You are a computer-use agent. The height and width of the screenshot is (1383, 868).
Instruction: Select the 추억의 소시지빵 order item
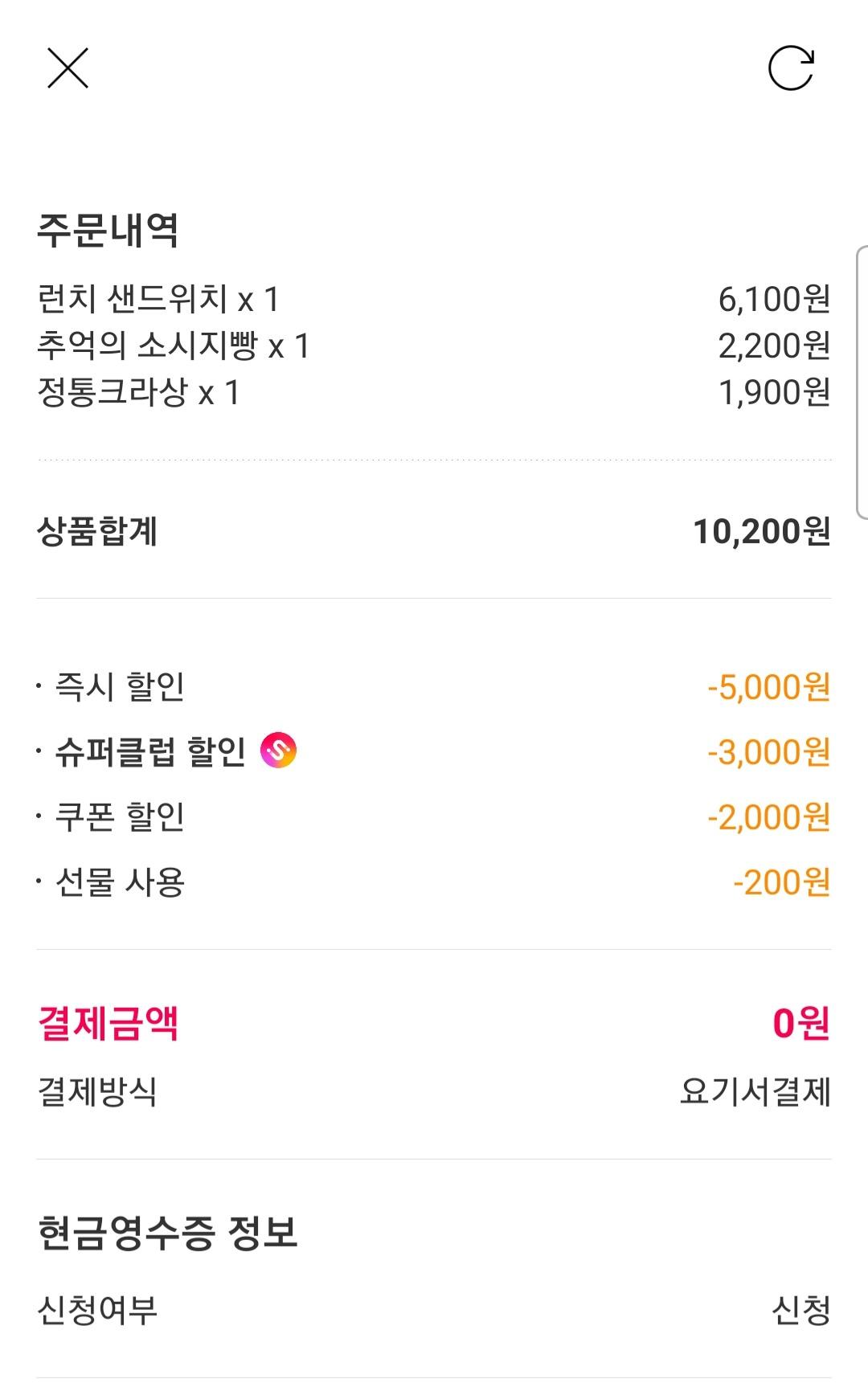tap(173, 346)
